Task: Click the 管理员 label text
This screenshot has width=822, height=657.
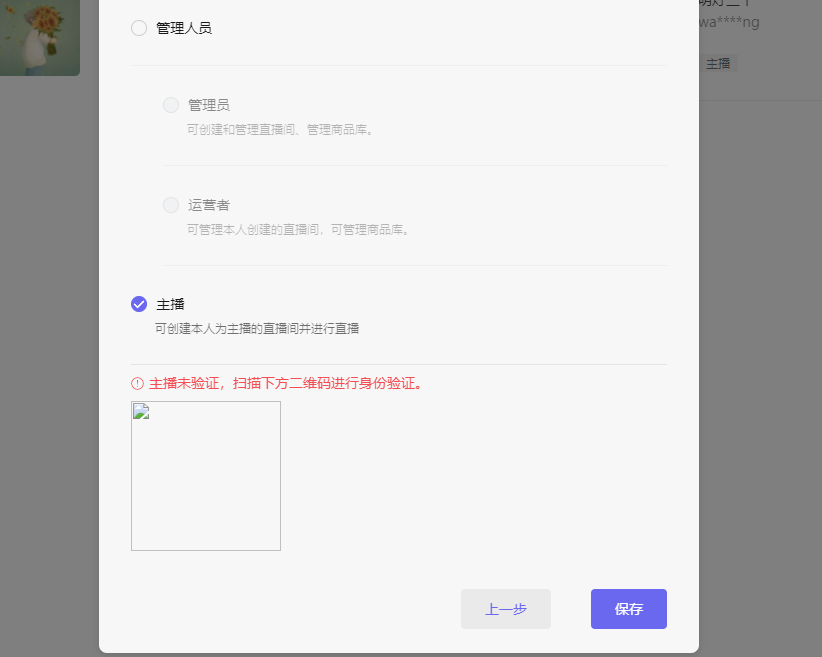Action: point(209,105)
